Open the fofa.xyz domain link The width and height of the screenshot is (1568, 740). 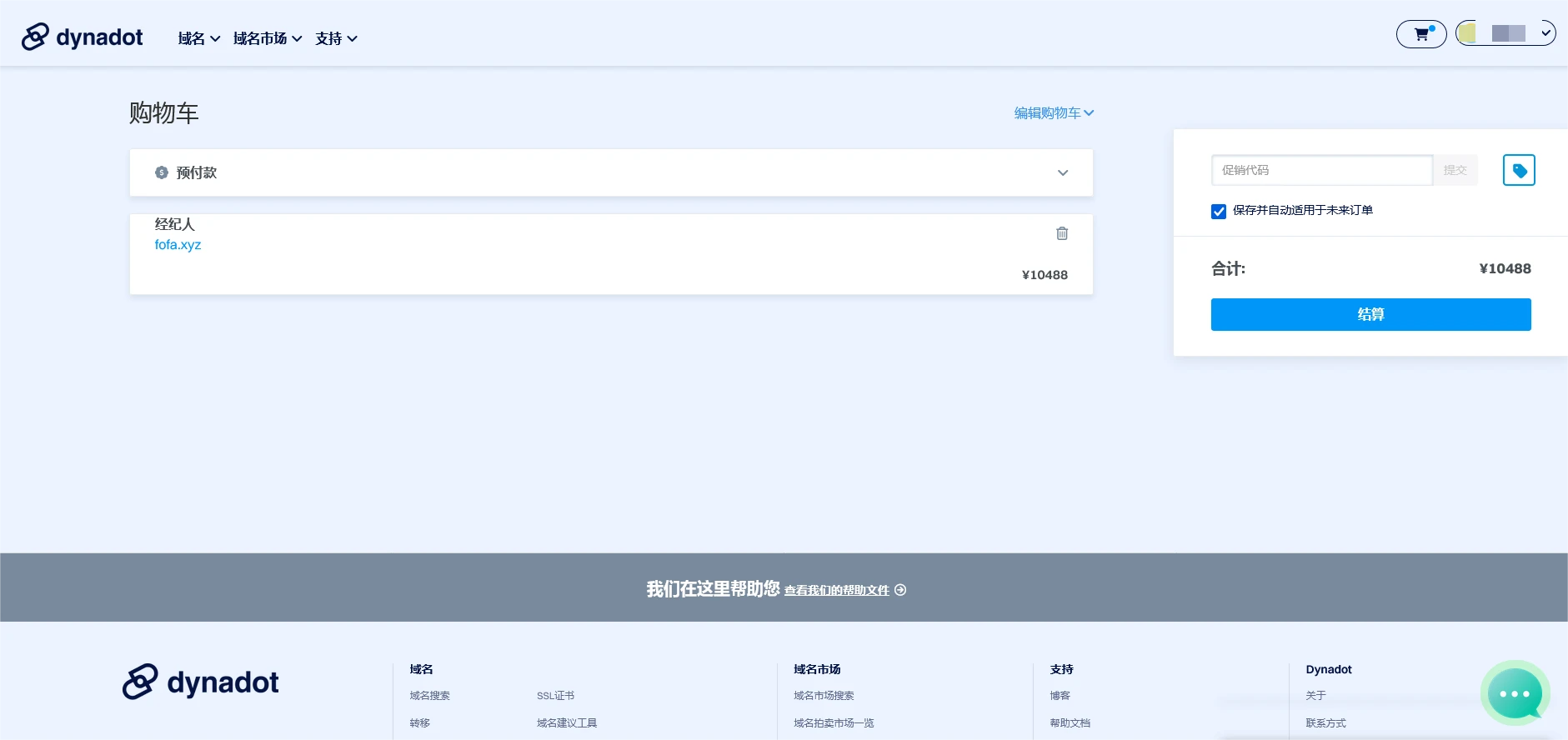click(x=178, y=245)
